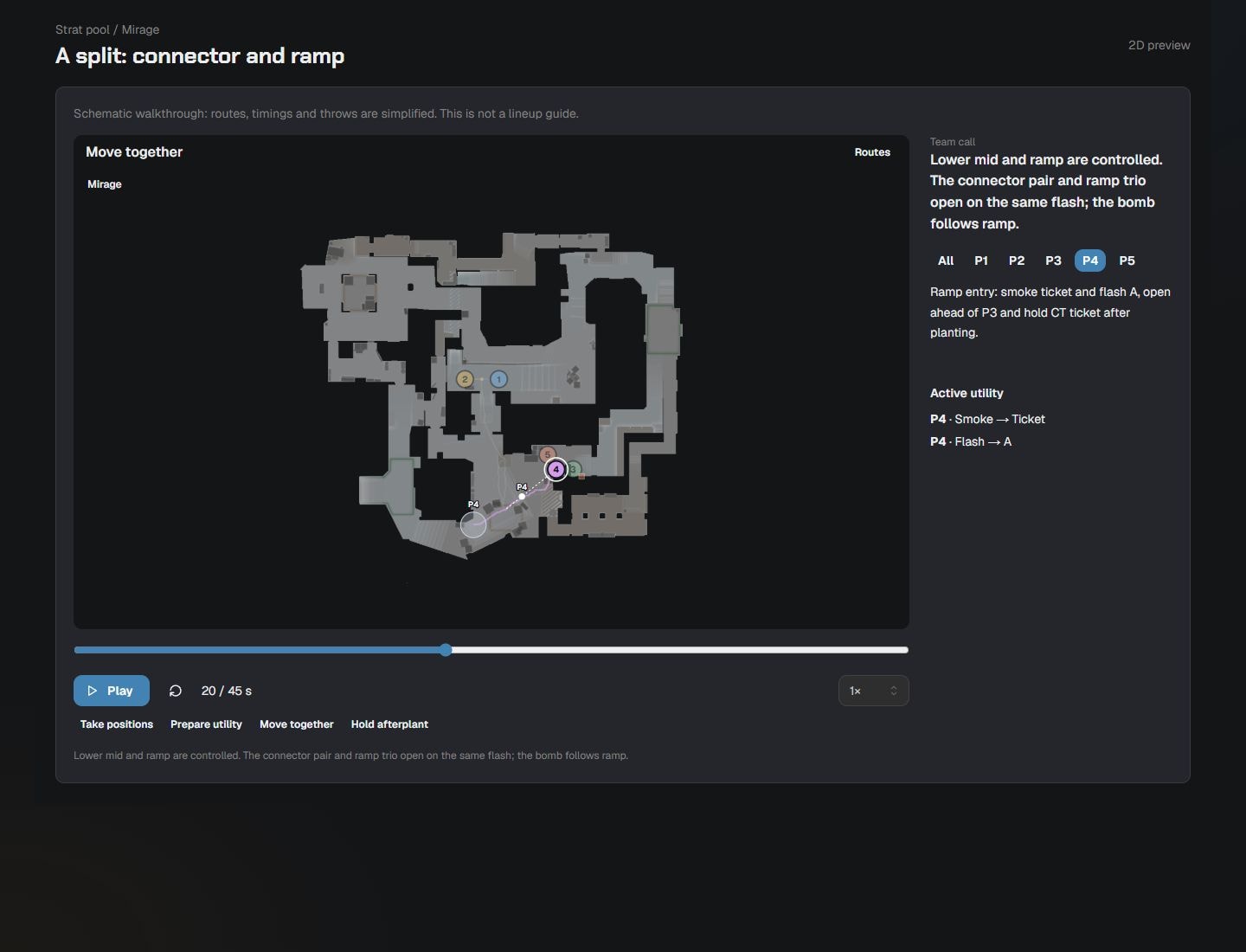Viewport: 1246px width, 952px height.
Task: Click the restart playback icon
Action: click(x=175, y=691)
